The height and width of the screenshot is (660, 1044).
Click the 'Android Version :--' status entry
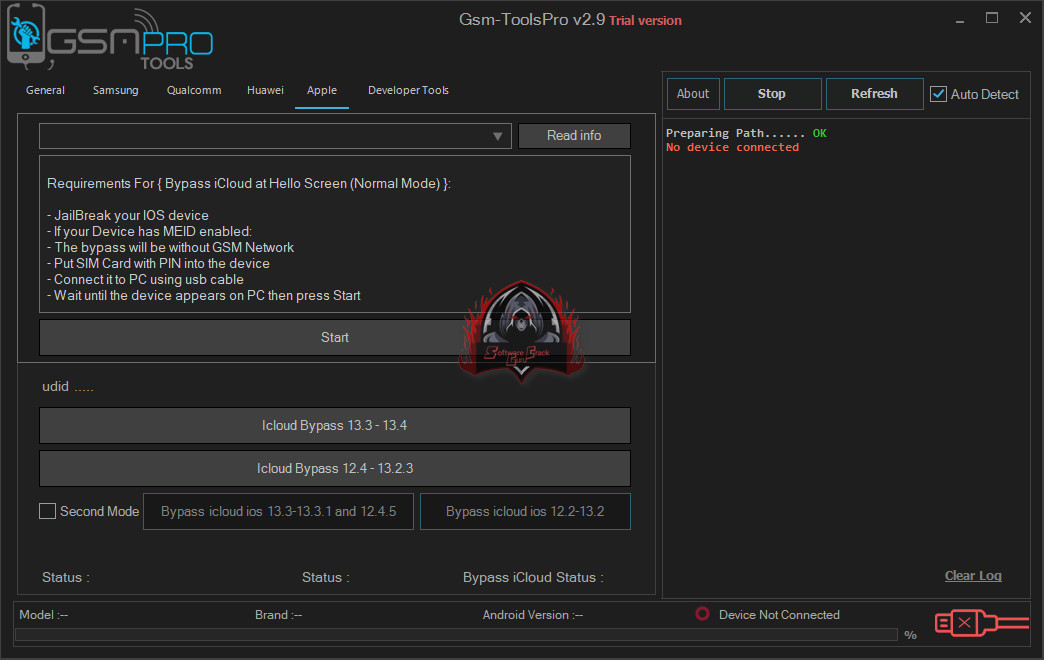point(533,615)
